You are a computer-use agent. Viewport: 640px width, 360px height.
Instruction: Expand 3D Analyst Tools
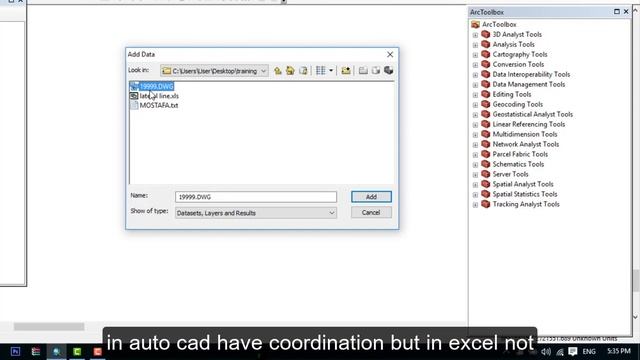[475, 35]
